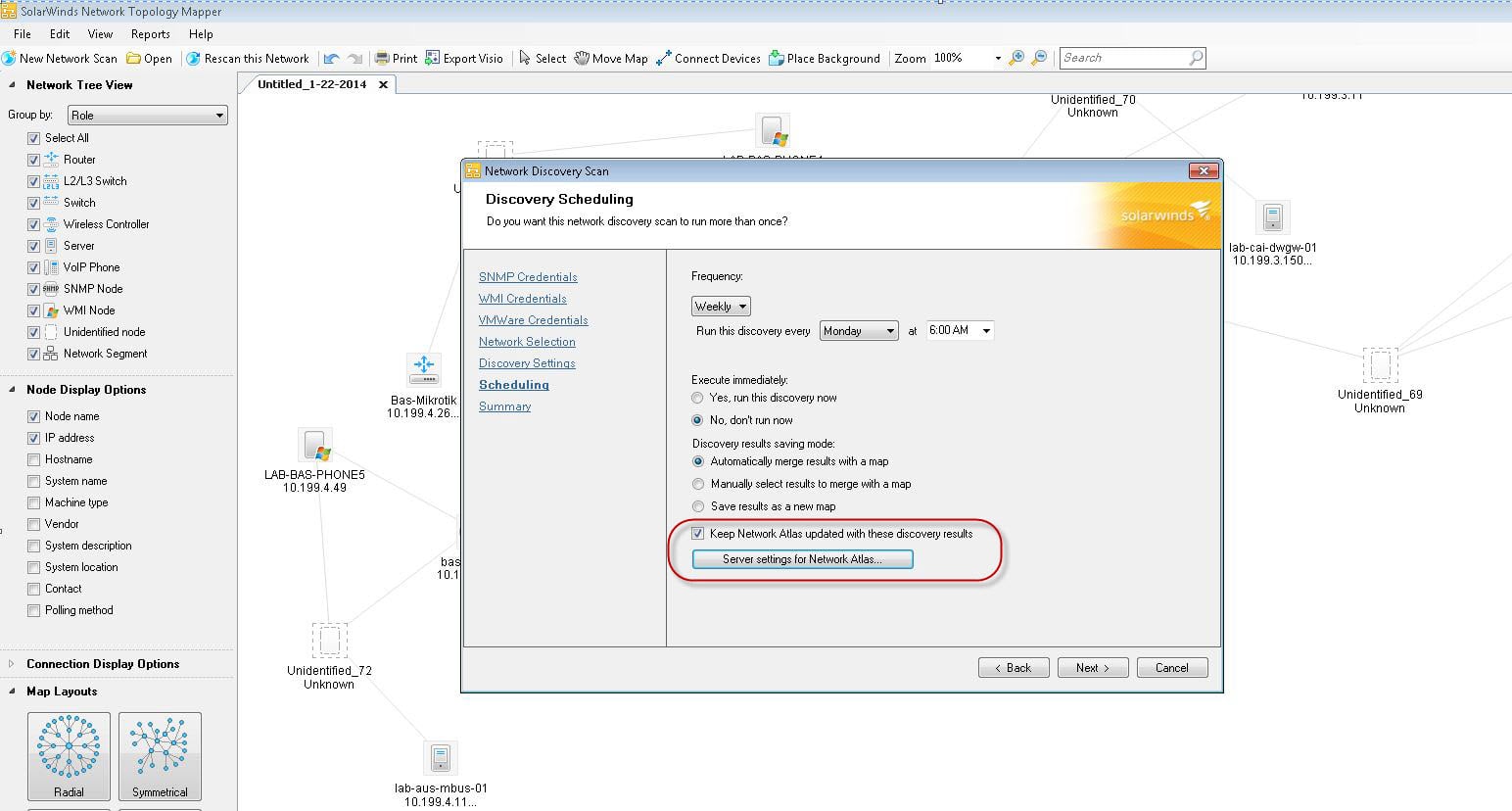Enable the Hostname display checkbox
The width and height of the screenshot is (1512, 811).
pos(34,459)
